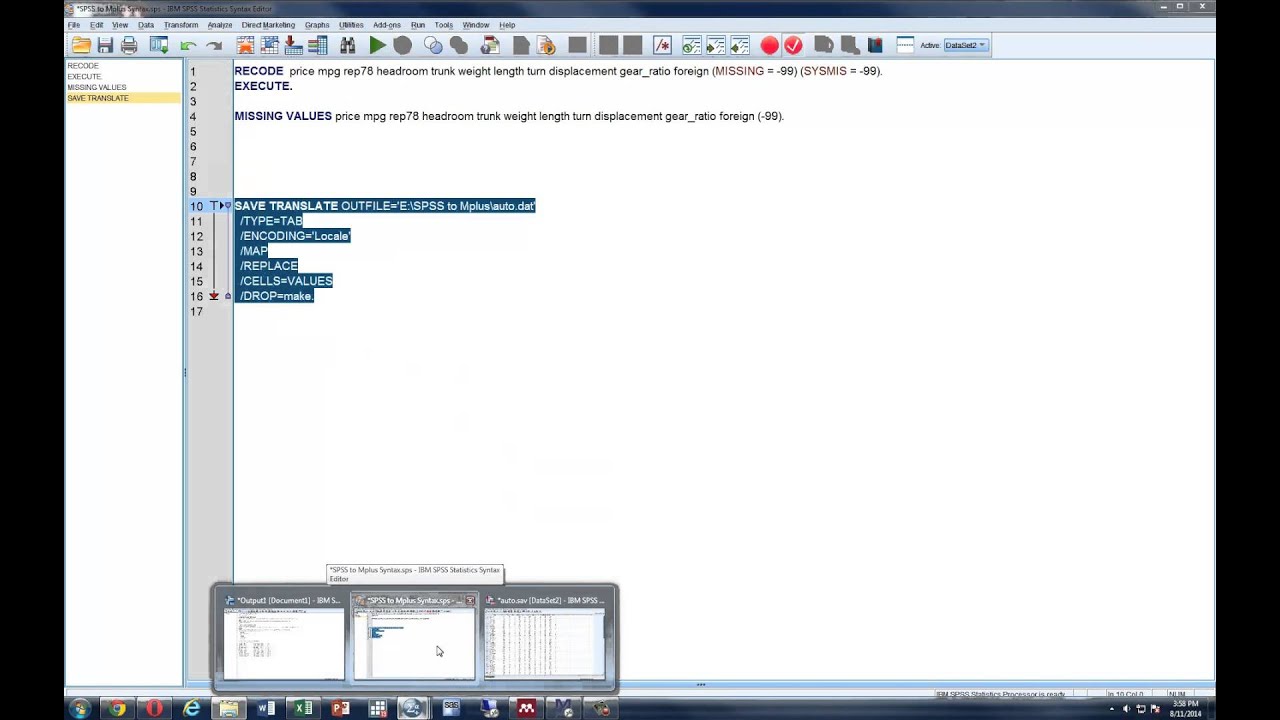The width and height of the screenshot is (1280, 720).
Task: Select EXECUTE in the navigation pane
Action: 84,77
